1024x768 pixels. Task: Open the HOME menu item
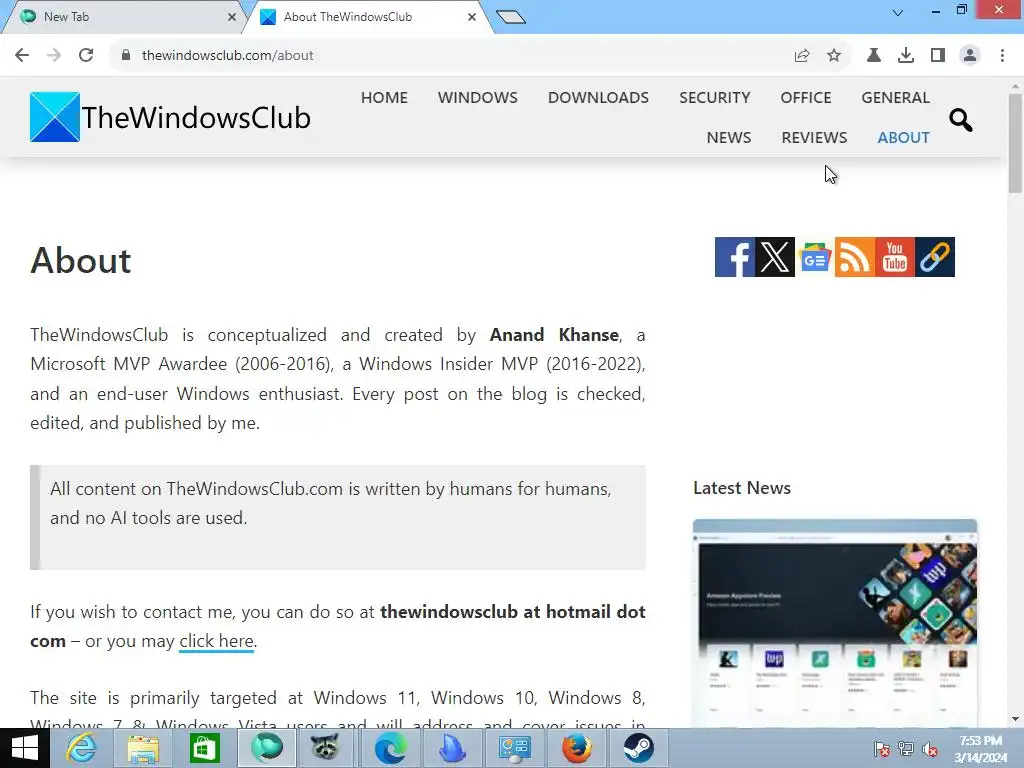click(384, 97)
